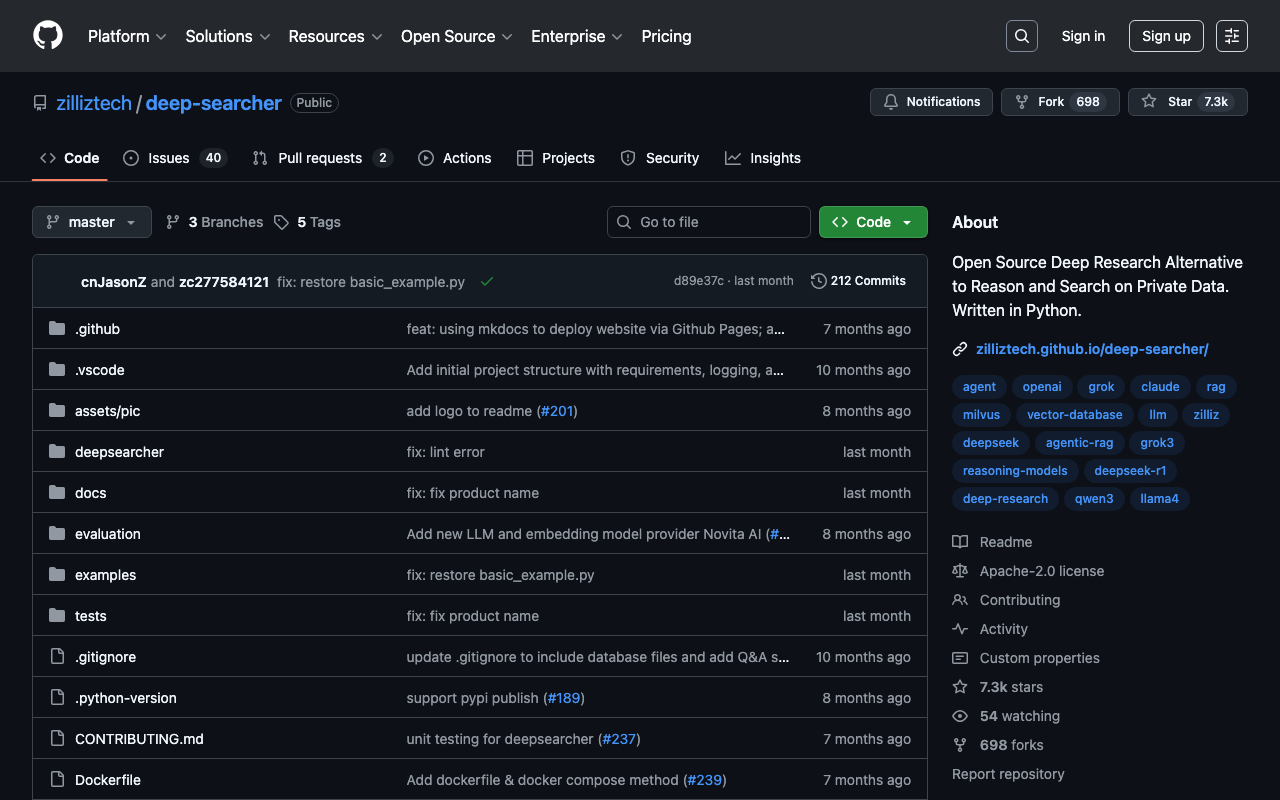
Task: Open the 5 Tags list
Action: (308, 222)
